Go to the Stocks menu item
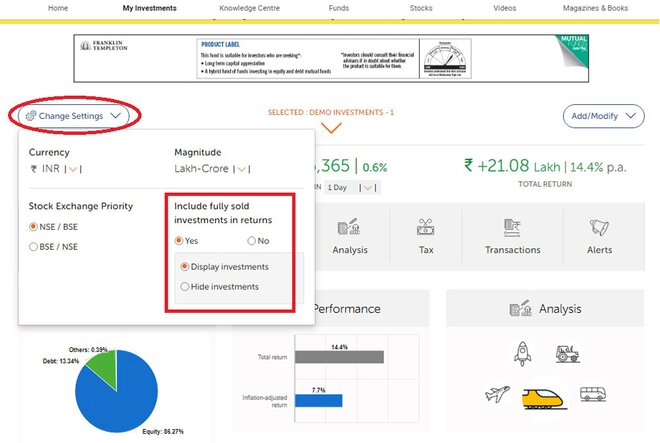This screenshot has height=443, width=660. click(422, 8)
